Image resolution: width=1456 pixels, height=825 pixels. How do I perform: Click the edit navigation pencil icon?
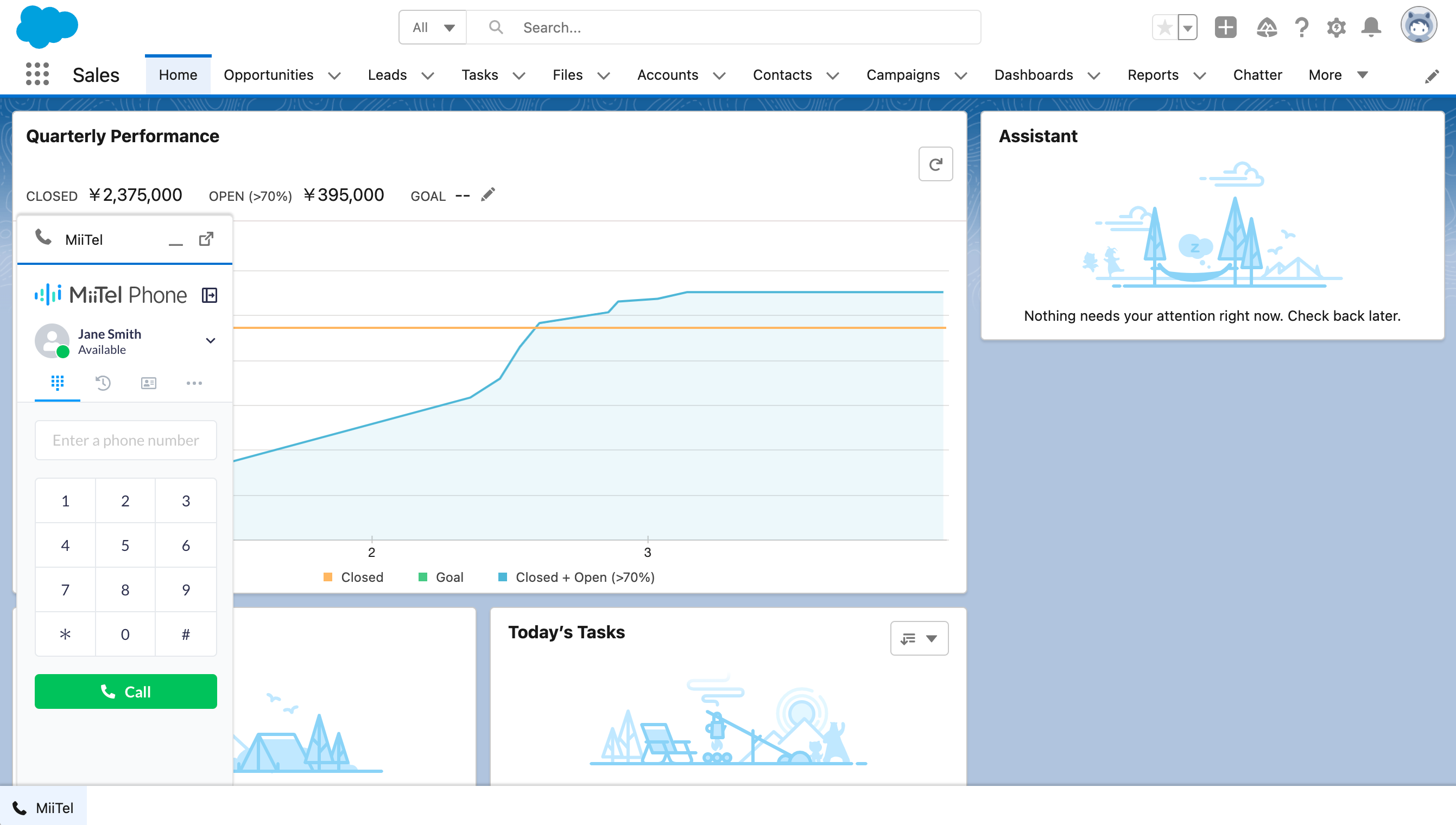[1432, 76]
